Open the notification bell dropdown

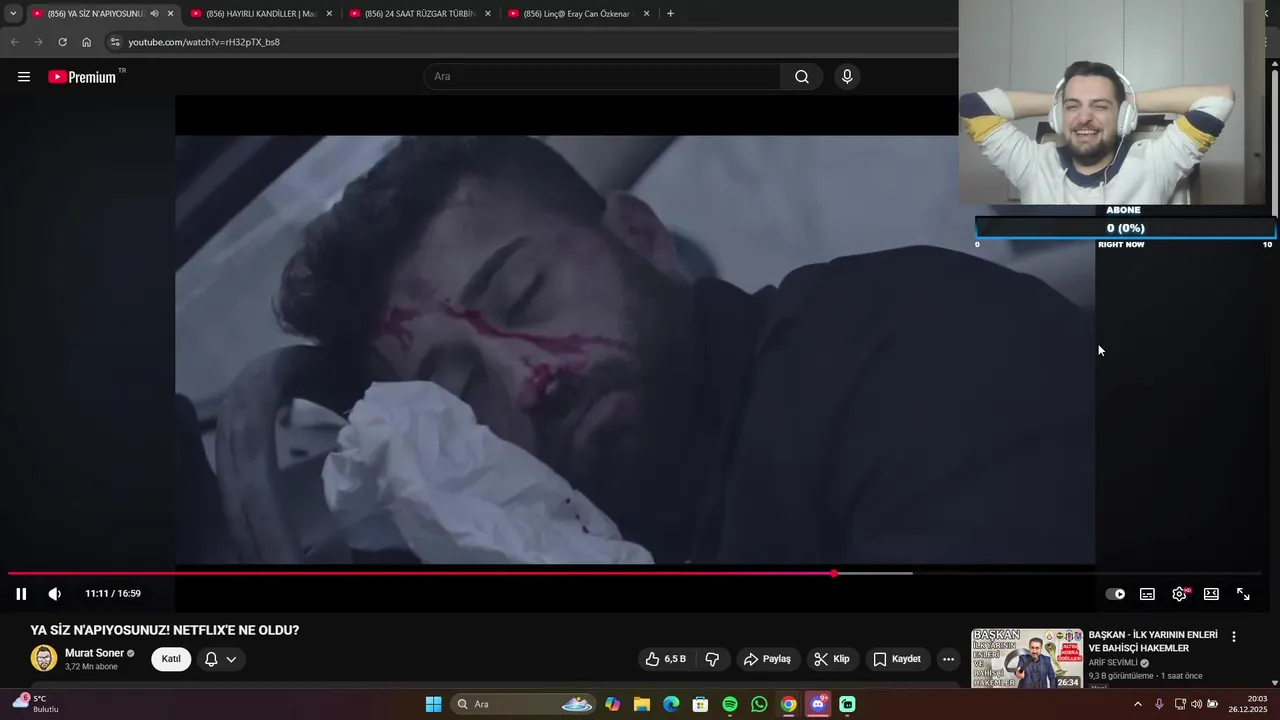coord(220,659)
